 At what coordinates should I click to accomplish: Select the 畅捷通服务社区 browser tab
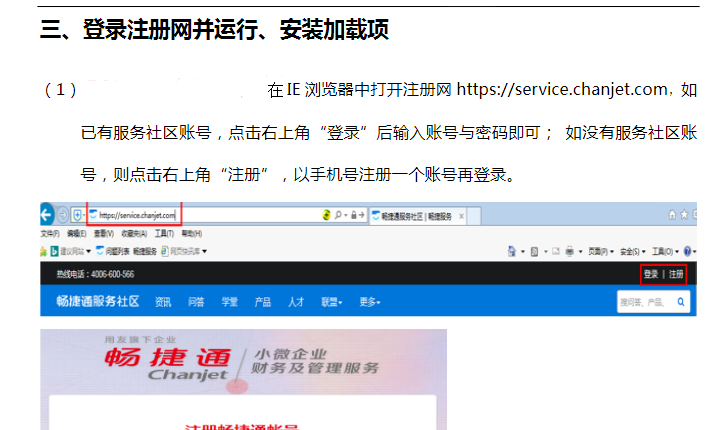click(415, 215)
